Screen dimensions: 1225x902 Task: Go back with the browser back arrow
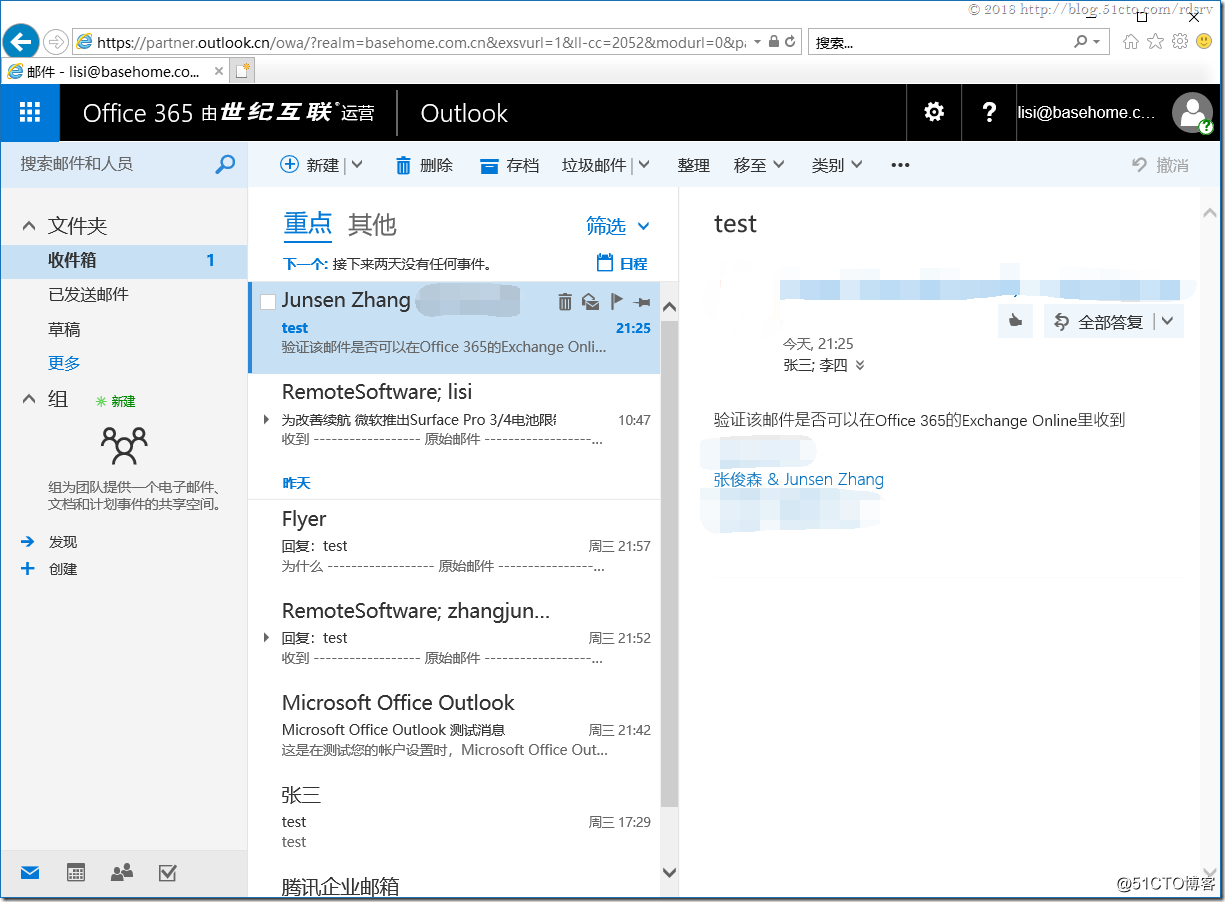[x=21, y=42]
